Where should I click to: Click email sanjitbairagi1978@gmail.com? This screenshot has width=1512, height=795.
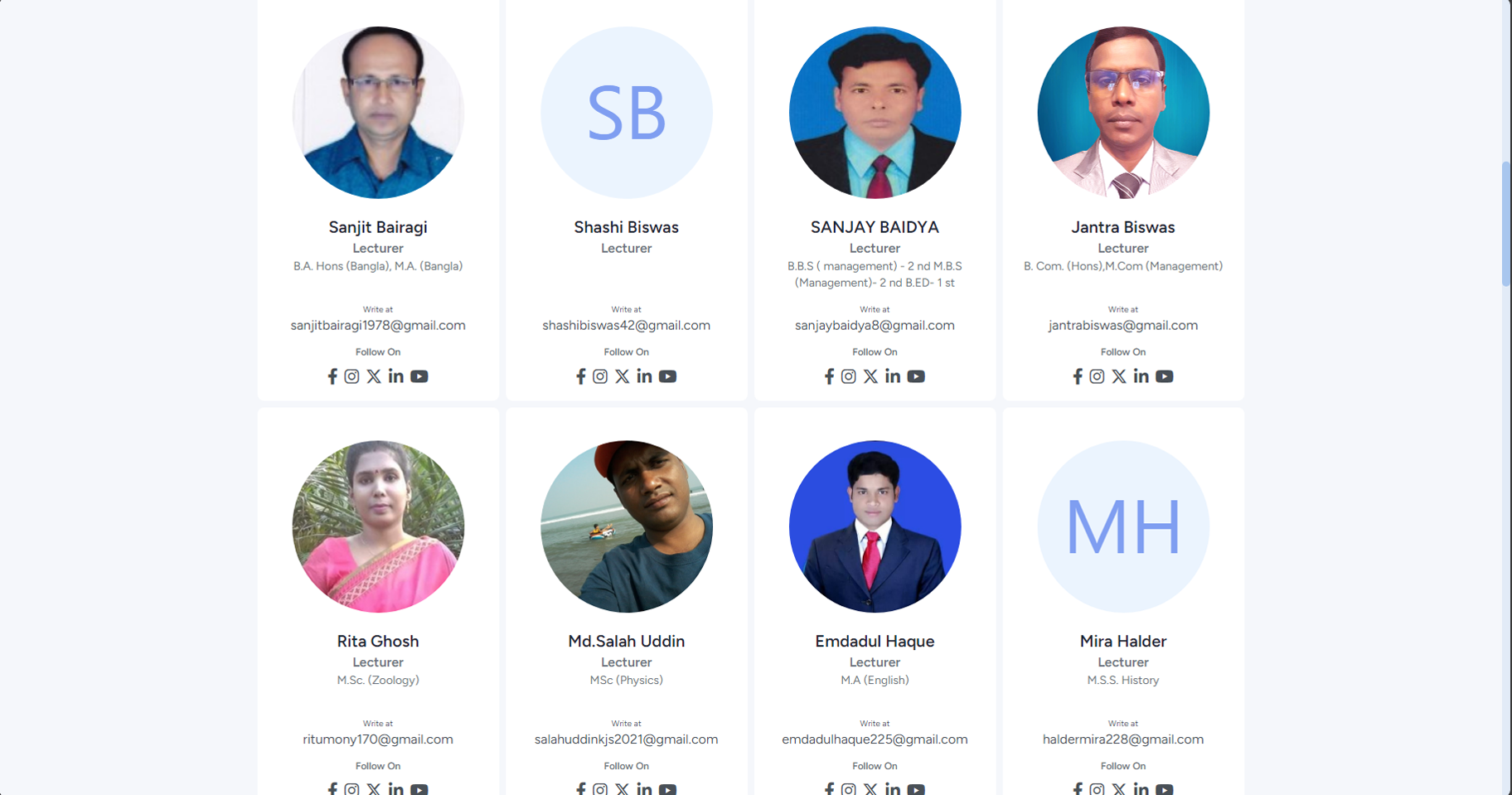coord(378,326)
